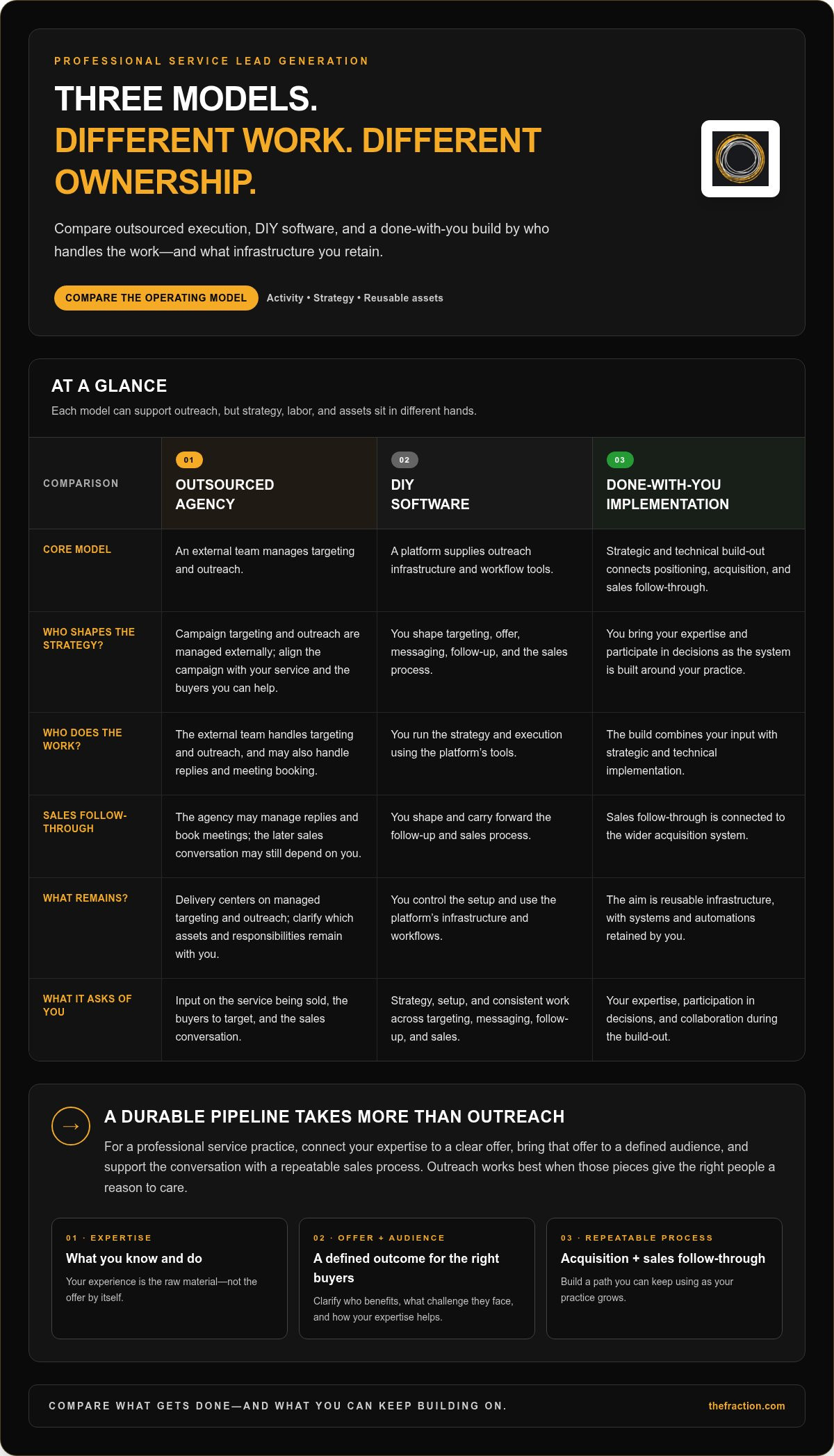Open the 03 Repeatable Process card
This screenshot has width=834, height=1456.
664,1278
